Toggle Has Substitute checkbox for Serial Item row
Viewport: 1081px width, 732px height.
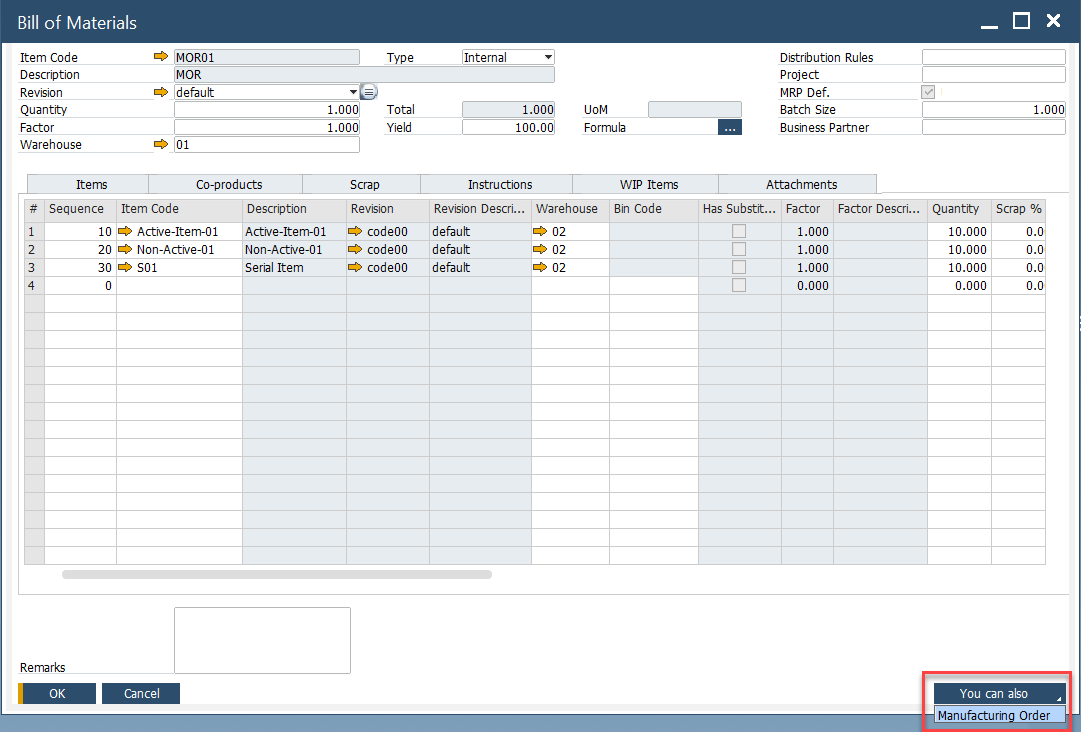coord(739,268)
